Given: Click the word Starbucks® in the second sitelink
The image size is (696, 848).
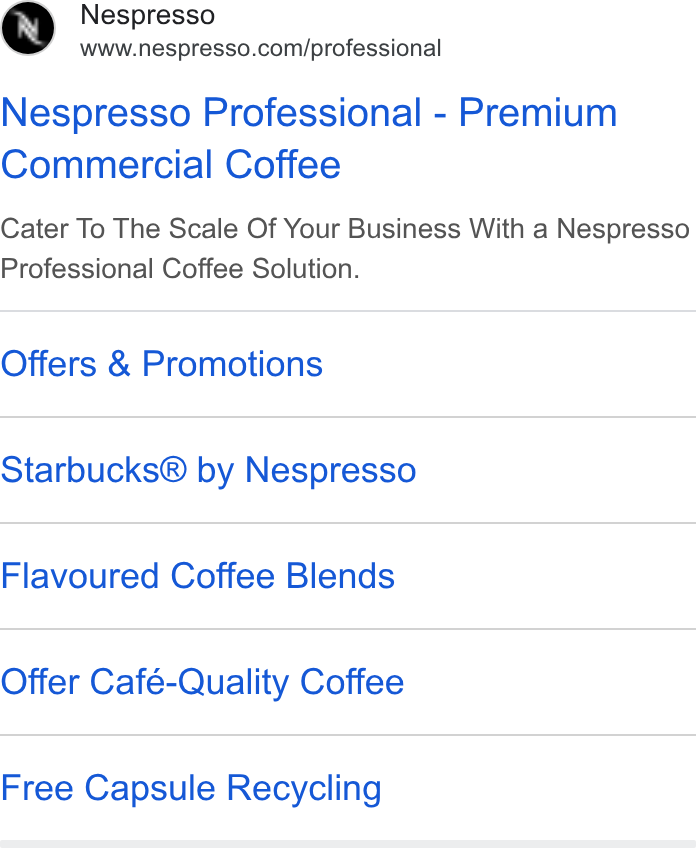Looking at the screenshot, I should click(x=94, y=469).
